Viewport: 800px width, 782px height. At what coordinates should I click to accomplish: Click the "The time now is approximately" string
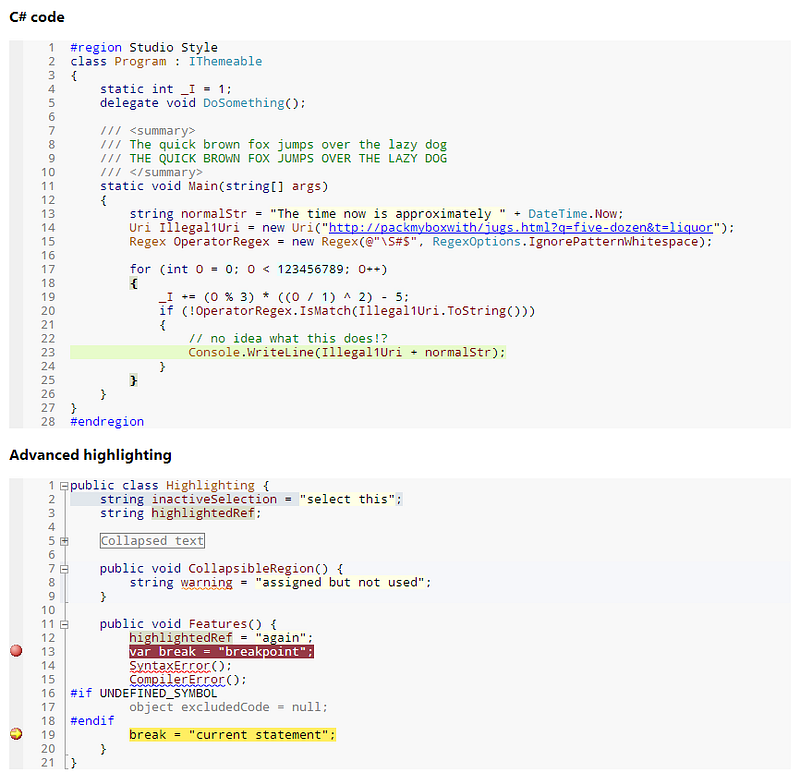click(388, 214)
